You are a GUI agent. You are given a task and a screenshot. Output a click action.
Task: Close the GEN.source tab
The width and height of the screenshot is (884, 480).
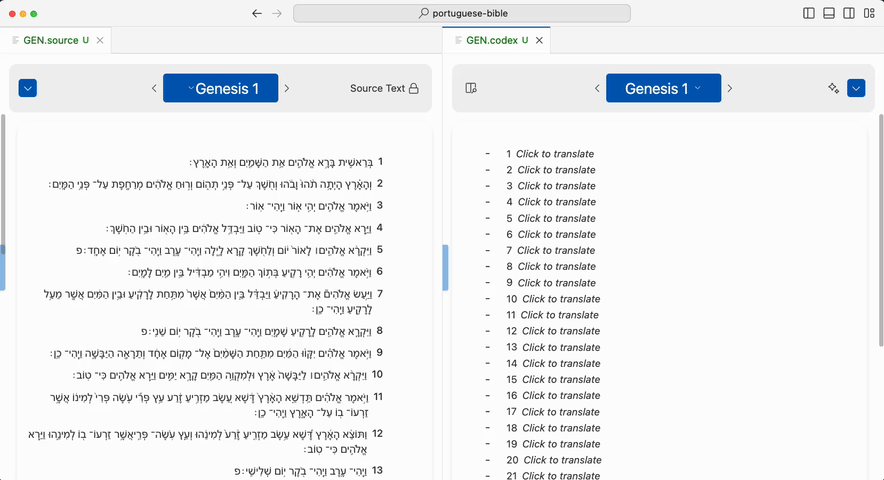100,40
